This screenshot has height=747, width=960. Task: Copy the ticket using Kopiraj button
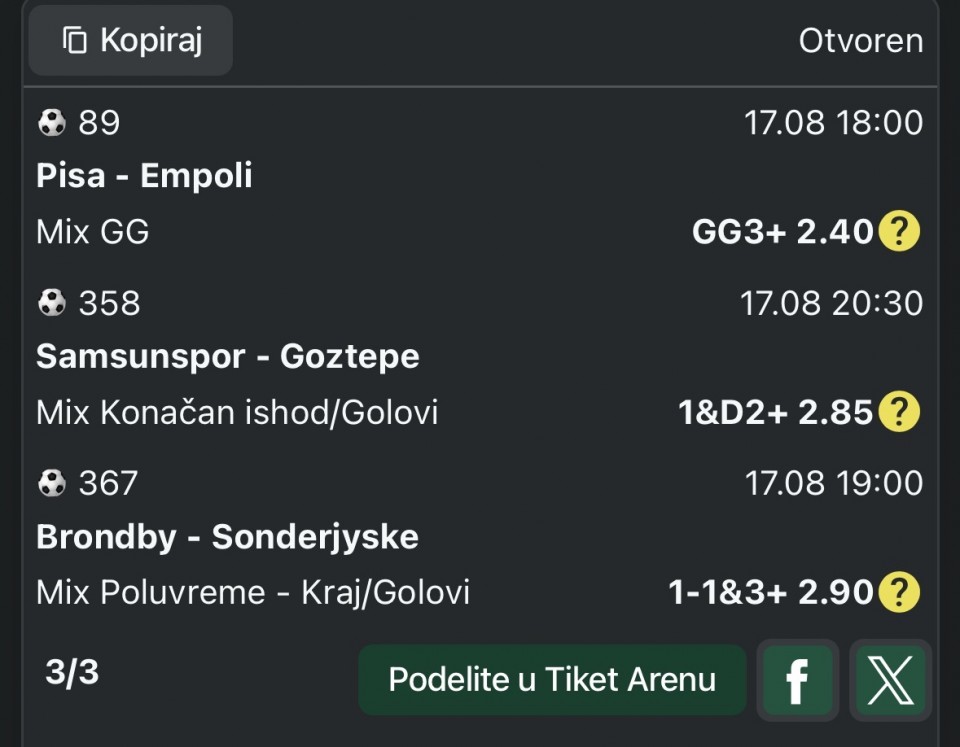coord(130,40)
